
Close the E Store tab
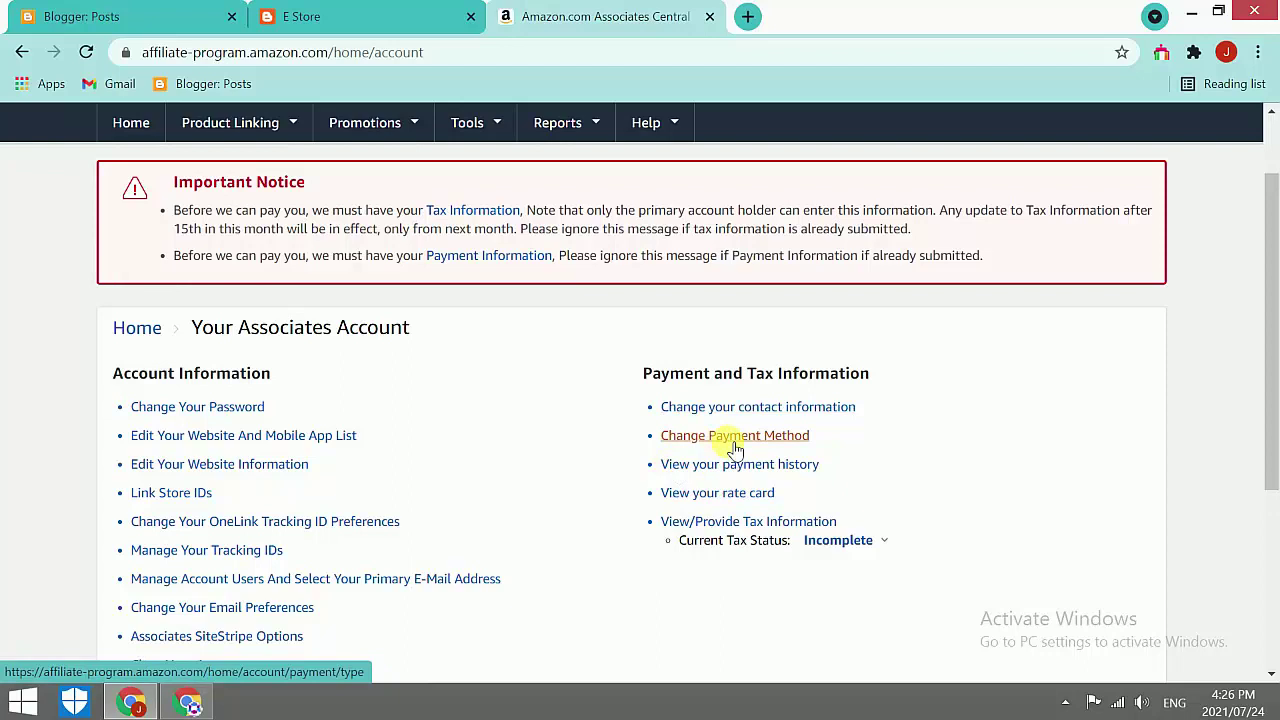pyautogui.click(x=471, y=16)
